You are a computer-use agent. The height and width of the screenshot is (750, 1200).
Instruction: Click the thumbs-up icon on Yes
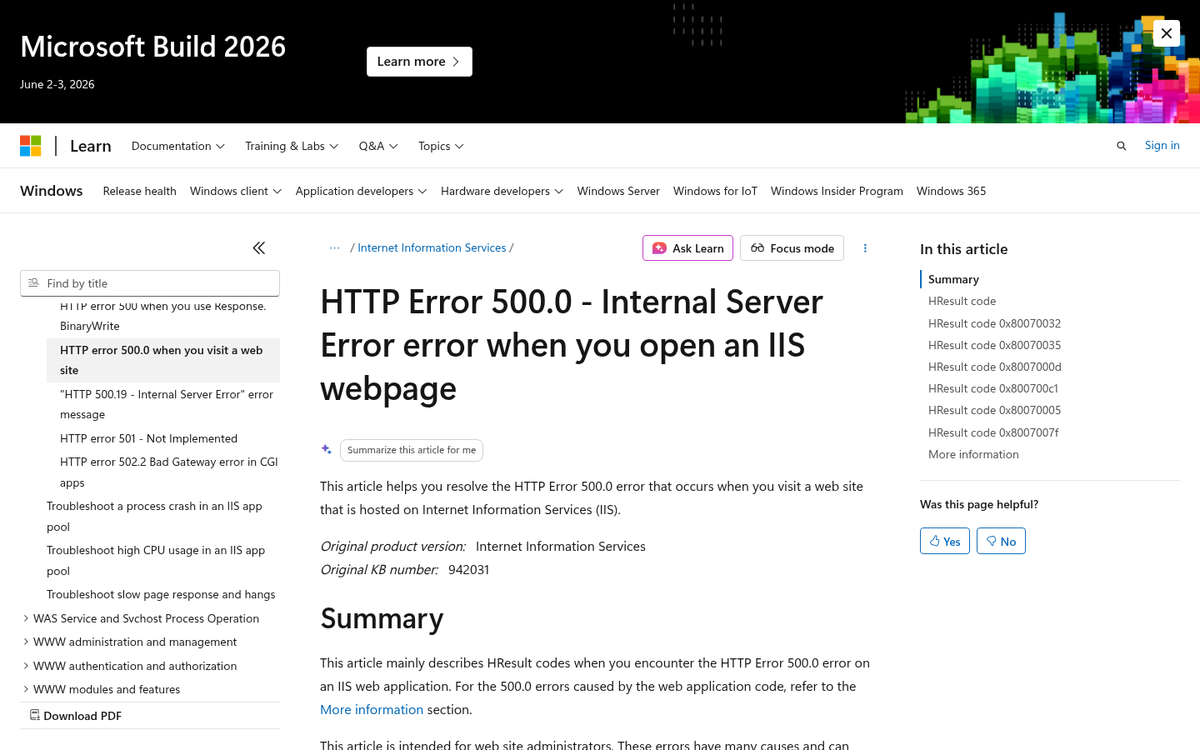click(933, 540)
